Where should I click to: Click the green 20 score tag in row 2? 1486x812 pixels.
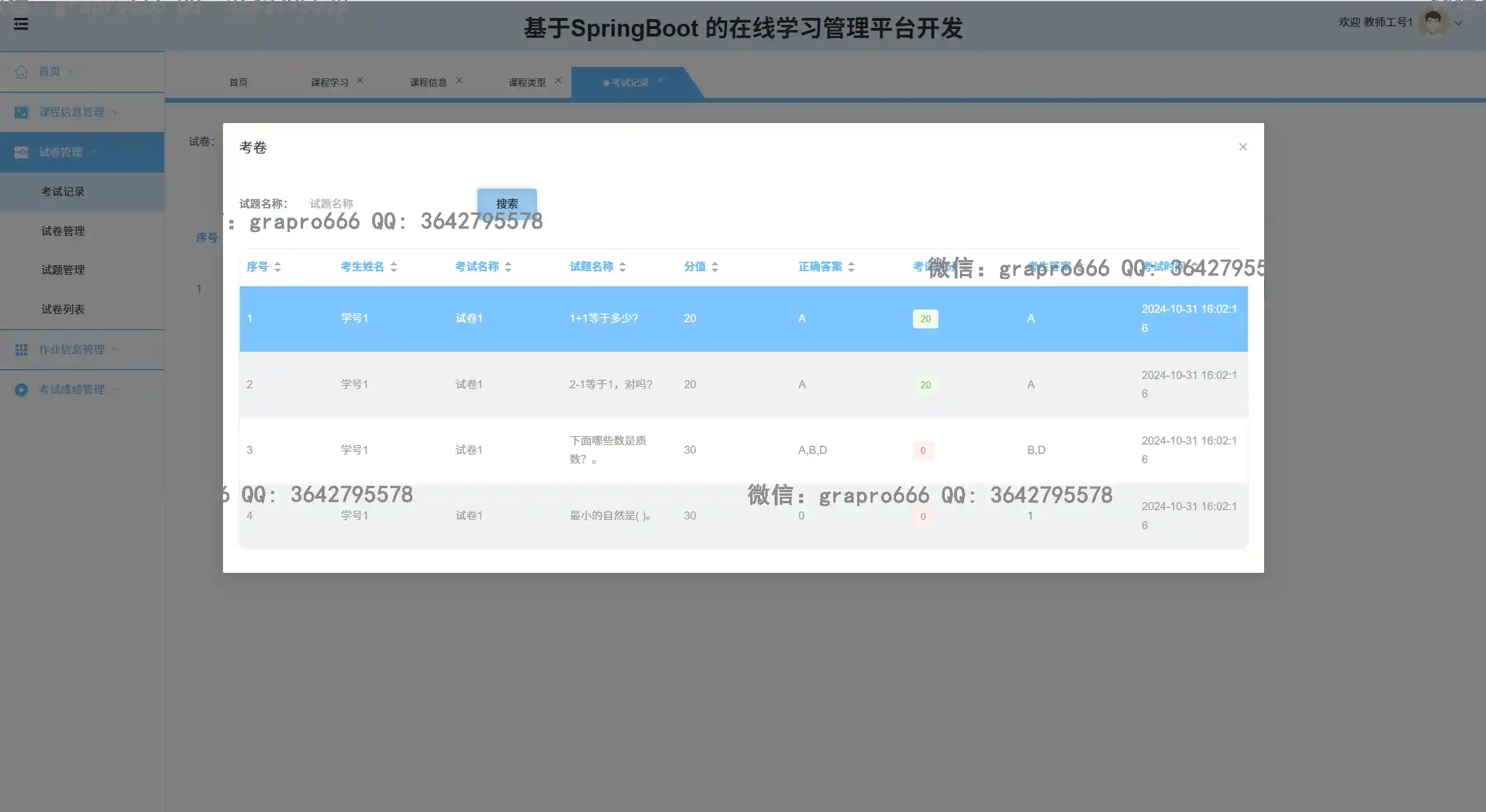925,385
